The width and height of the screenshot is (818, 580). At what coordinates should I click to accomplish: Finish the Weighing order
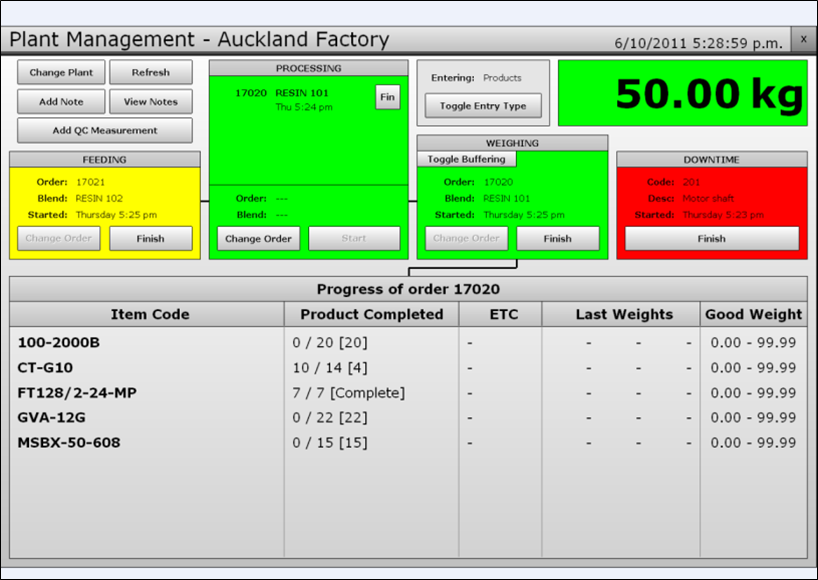557,239
